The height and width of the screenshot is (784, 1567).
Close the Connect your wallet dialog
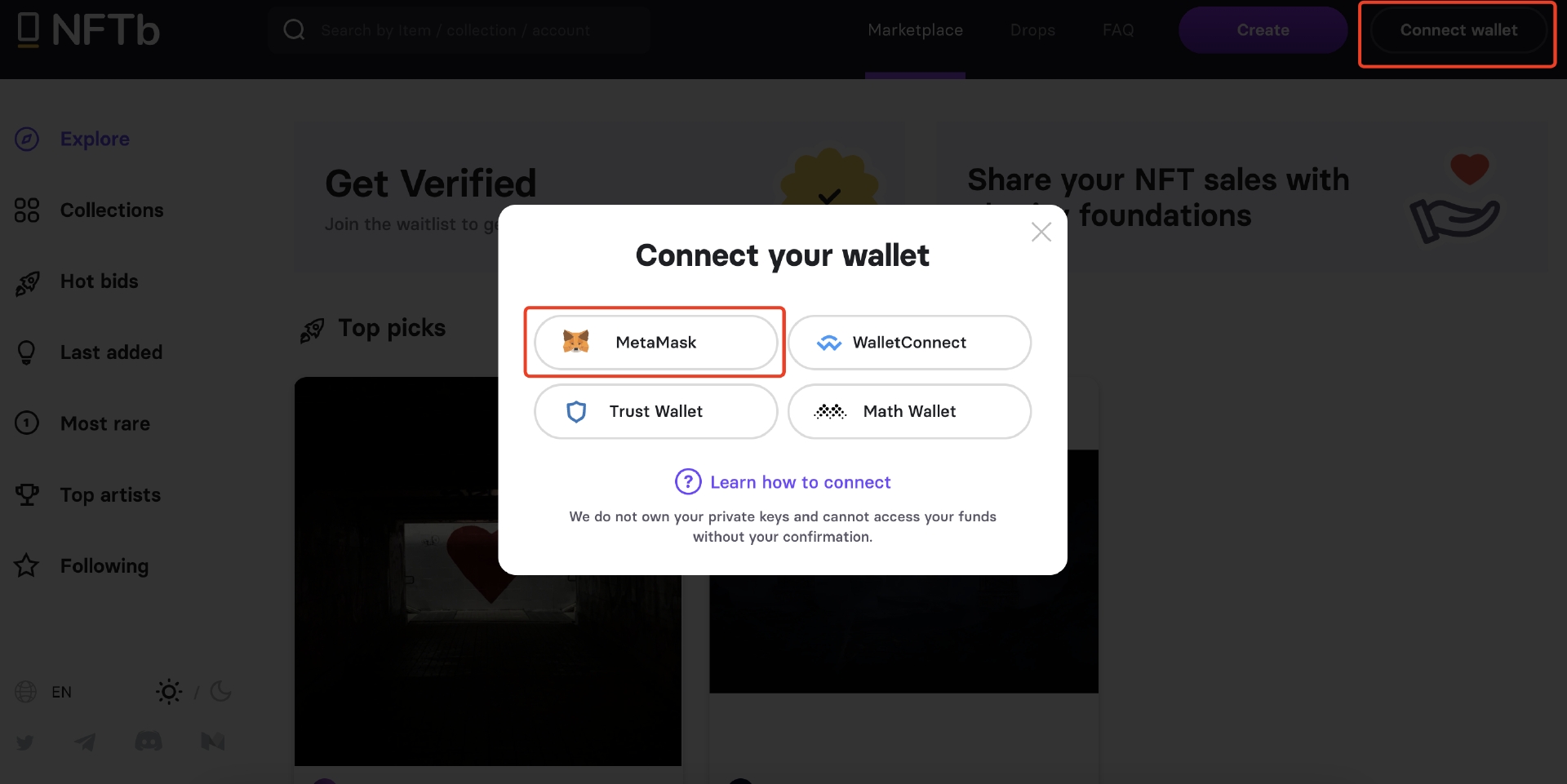pos(1041,233)
